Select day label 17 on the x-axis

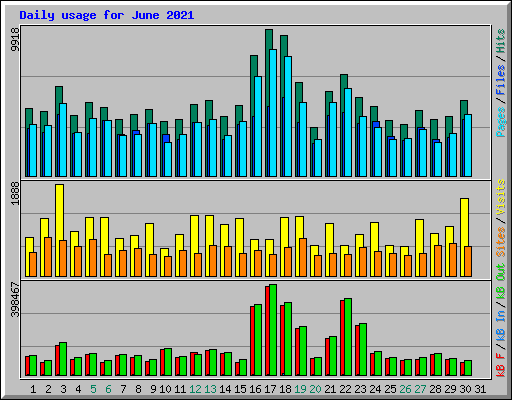270,389
